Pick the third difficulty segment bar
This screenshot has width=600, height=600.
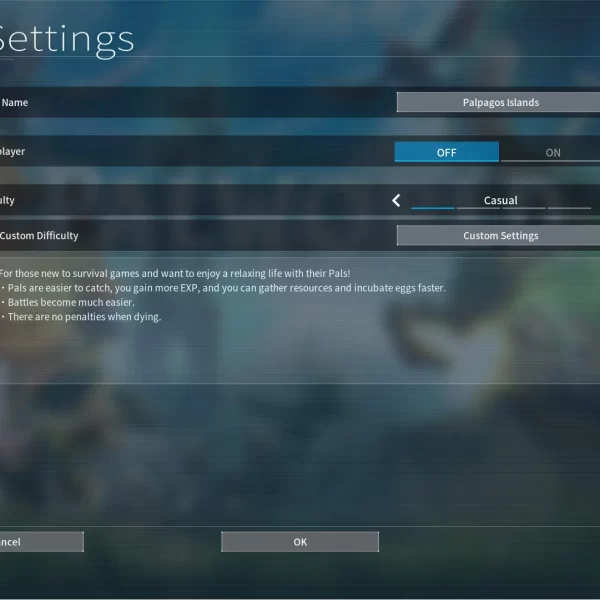[524, 208]
